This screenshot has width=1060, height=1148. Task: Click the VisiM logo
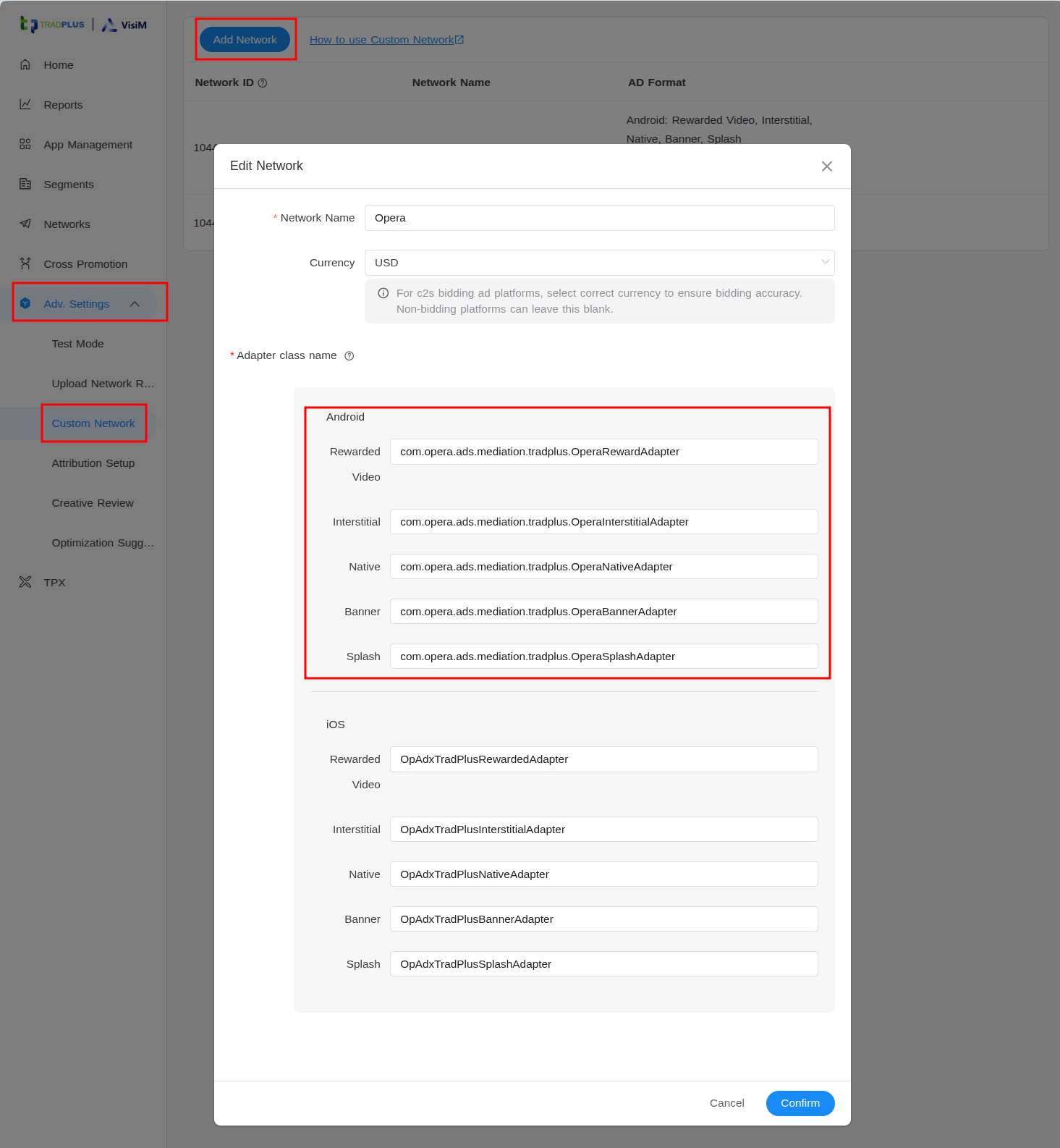(x=124, y=25)
